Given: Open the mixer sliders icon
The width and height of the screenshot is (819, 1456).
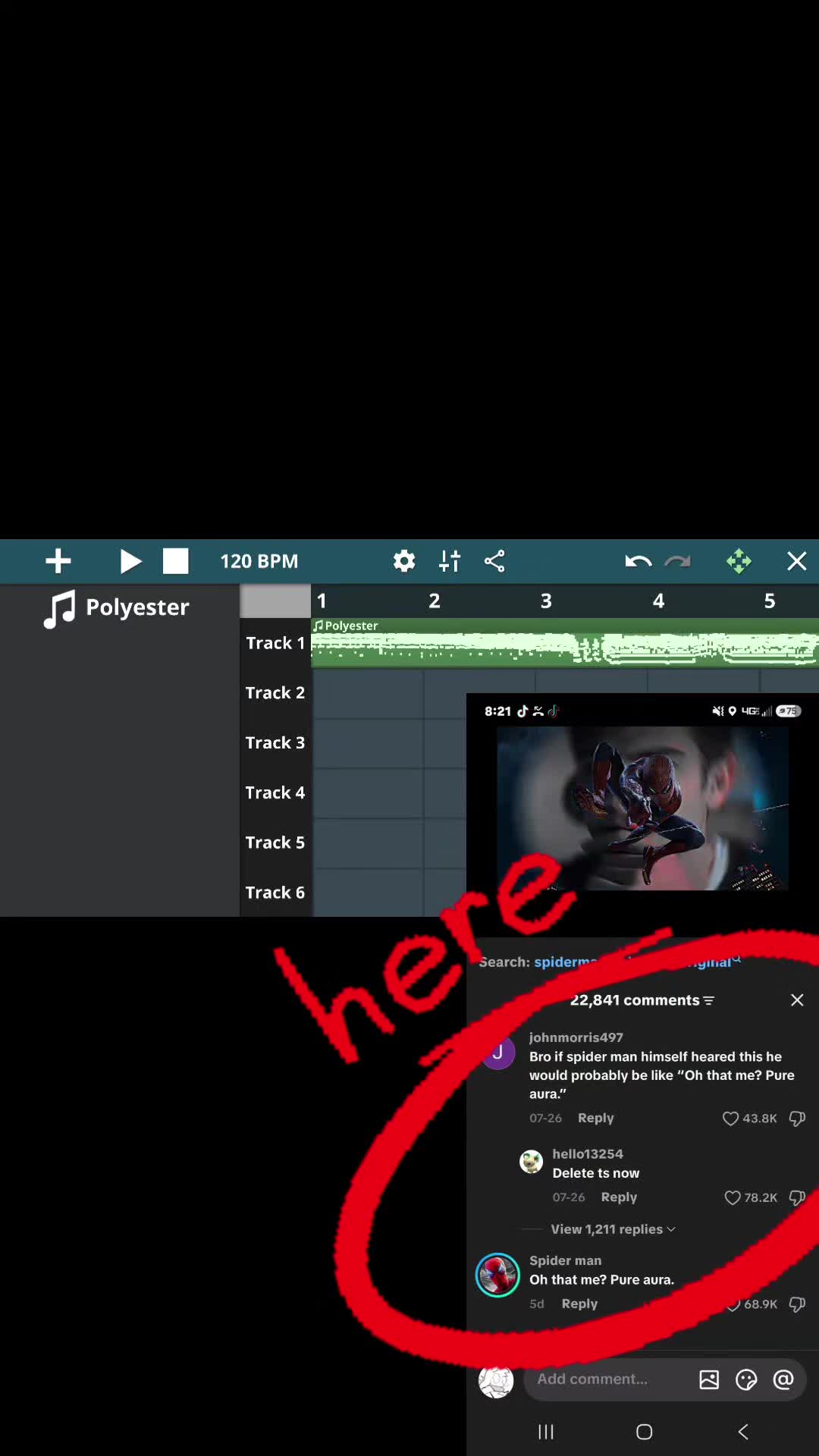Looking at the screenshot, I should coord(450,561).
